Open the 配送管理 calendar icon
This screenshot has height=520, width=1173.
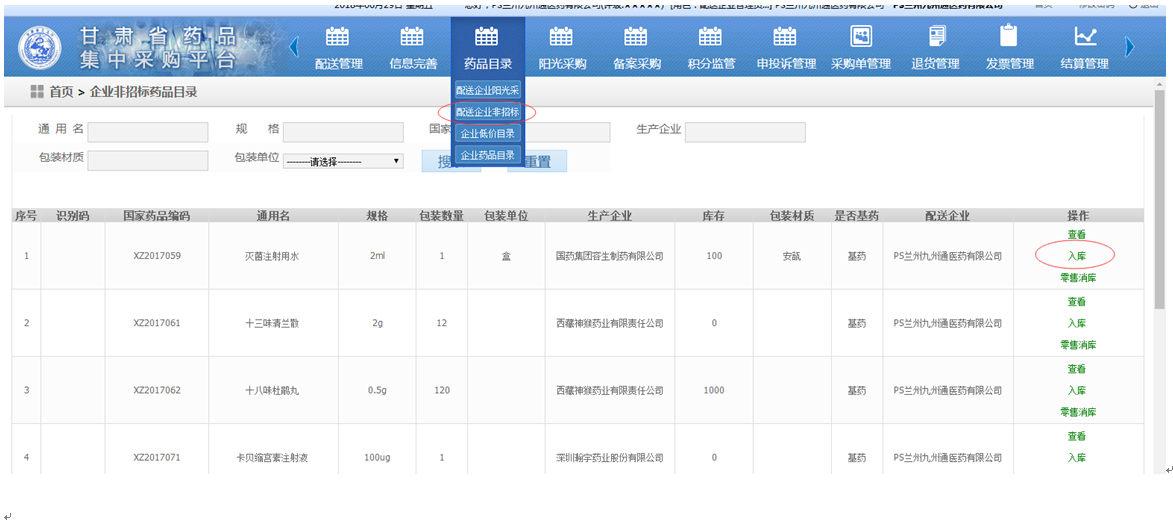click(x=338, y=35)
